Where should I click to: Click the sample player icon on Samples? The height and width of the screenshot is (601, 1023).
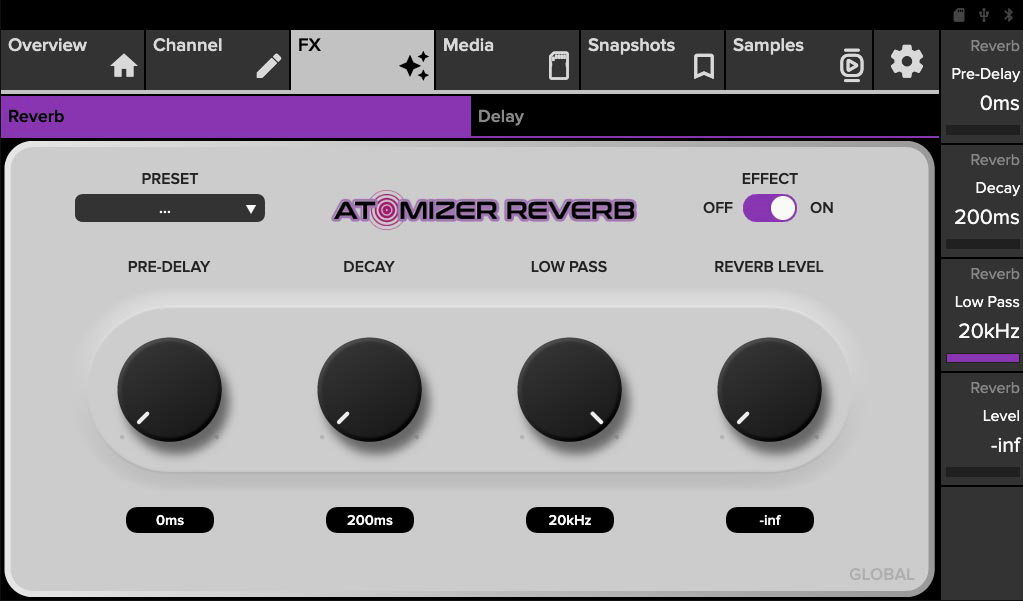(x=850, y=66)
